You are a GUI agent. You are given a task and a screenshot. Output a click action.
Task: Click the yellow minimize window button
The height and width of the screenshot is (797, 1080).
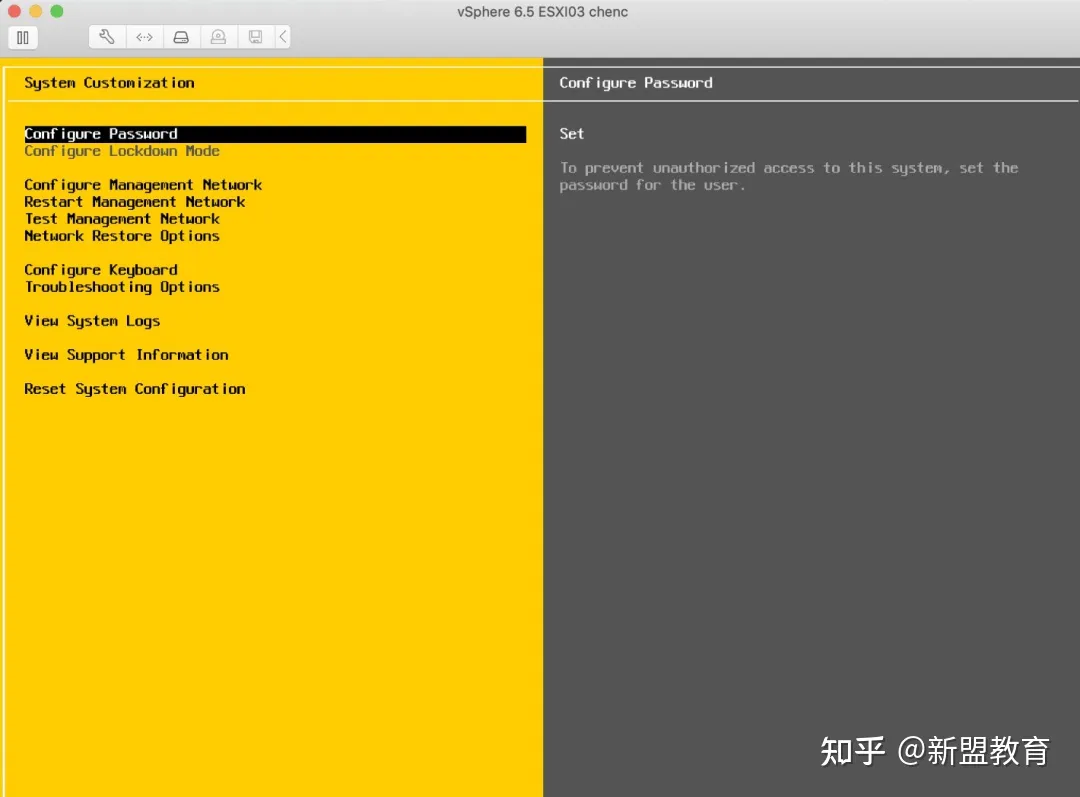[x=36, y=11]
